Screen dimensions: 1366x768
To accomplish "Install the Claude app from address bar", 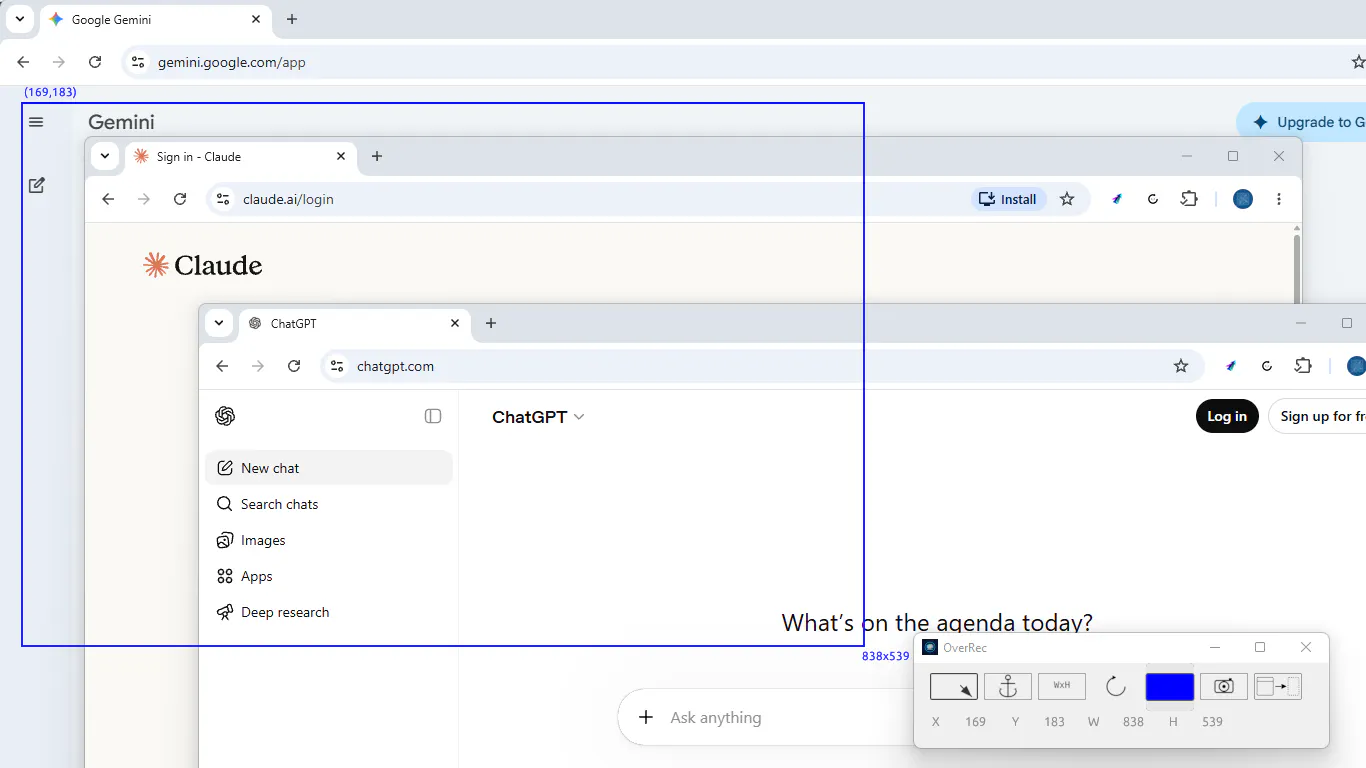I will [x=1008, y=199].
